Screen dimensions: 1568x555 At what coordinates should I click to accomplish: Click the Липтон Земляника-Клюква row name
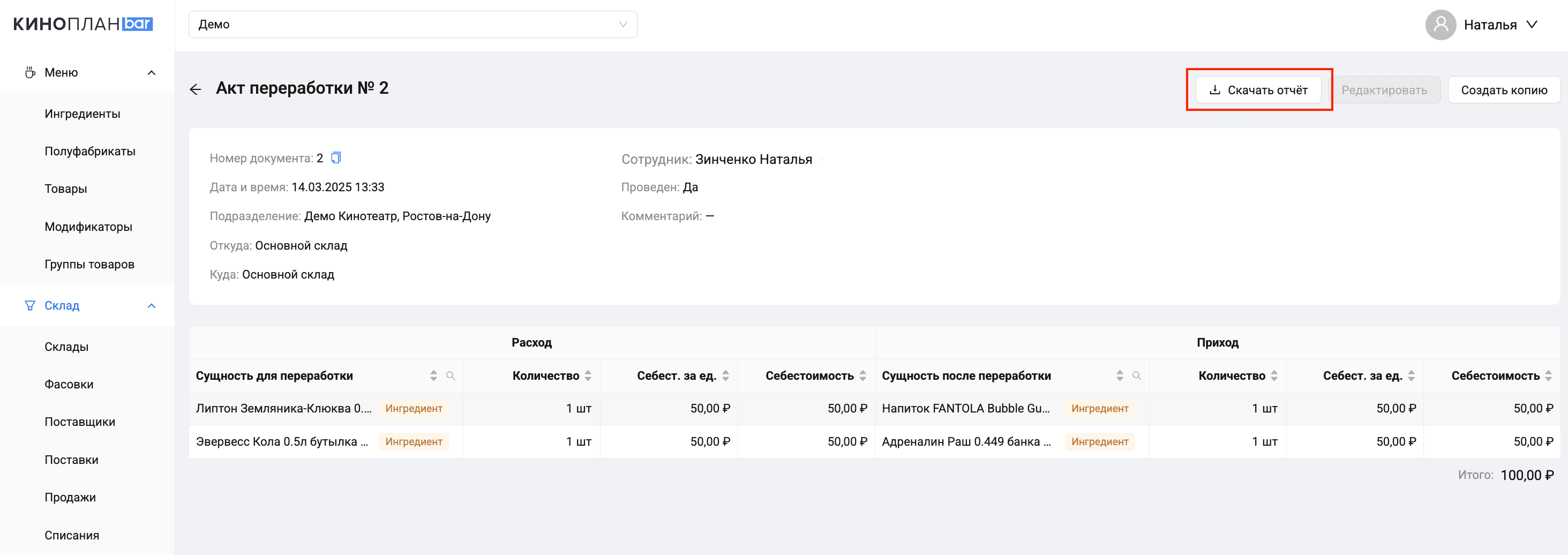(x=283, y=408)
